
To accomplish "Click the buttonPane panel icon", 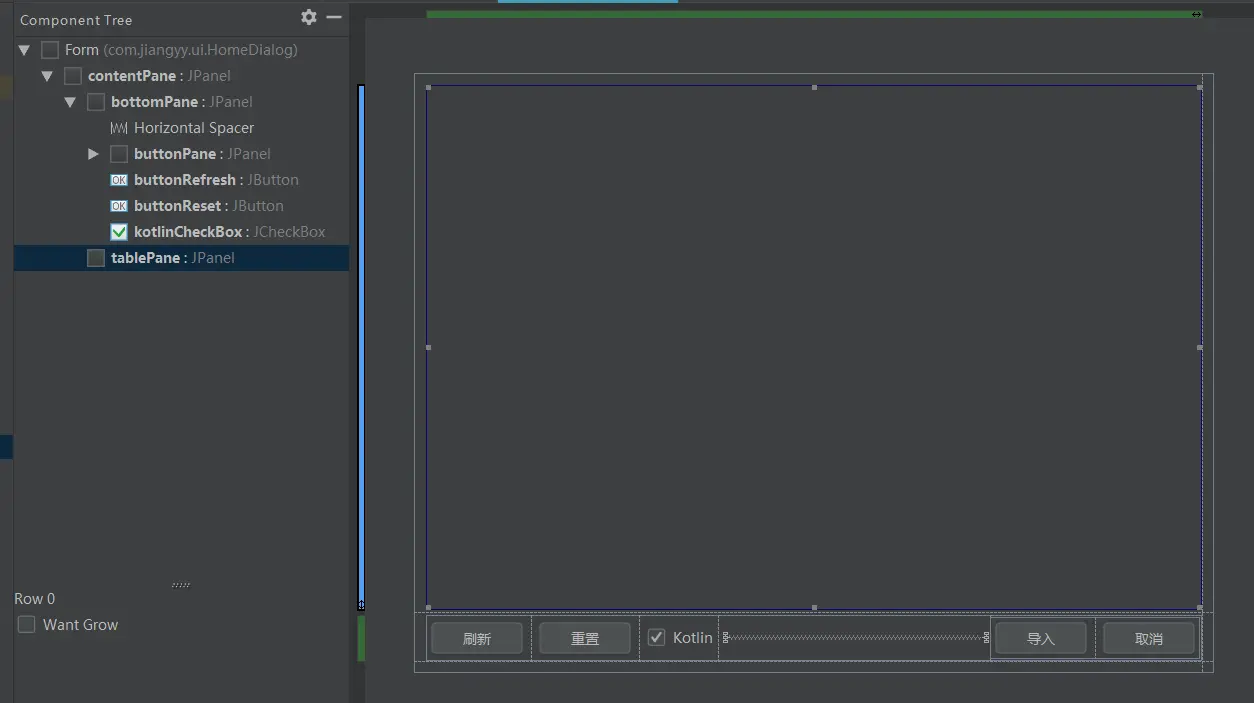I will click(119, 154).
